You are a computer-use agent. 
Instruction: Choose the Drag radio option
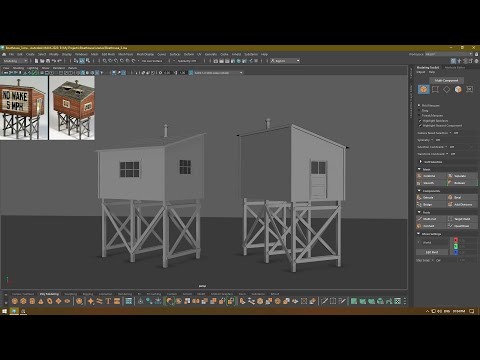(419, 110)
